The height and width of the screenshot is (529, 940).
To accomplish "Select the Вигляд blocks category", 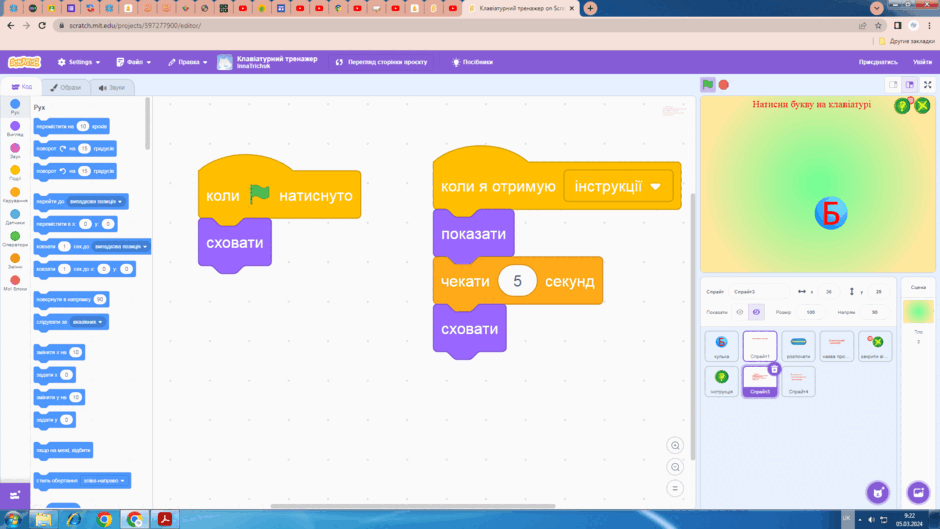I will (x=15, y=129).
